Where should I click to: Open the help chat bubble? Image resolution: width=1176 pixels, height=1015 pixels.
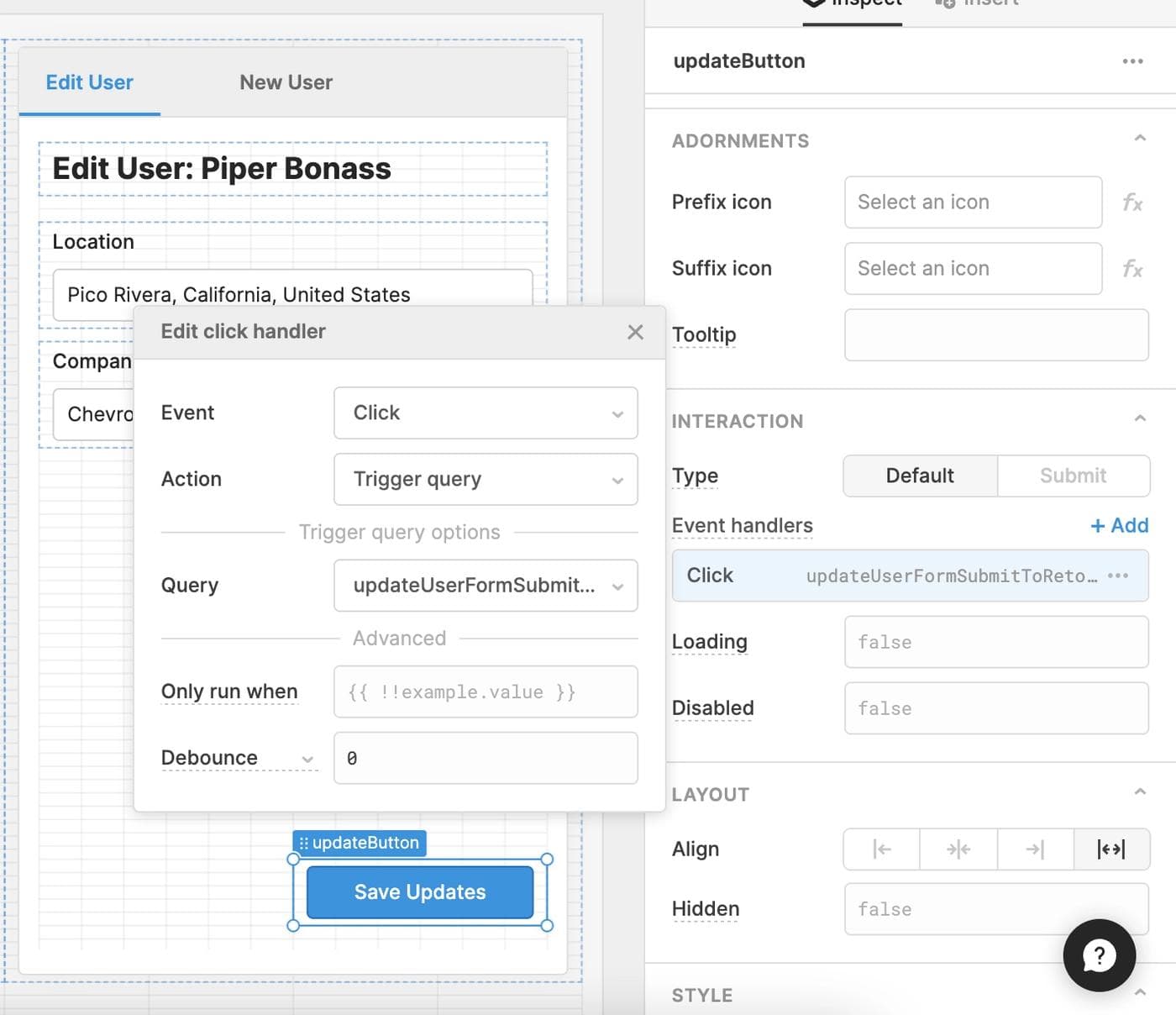click(x=1099, y=955)
